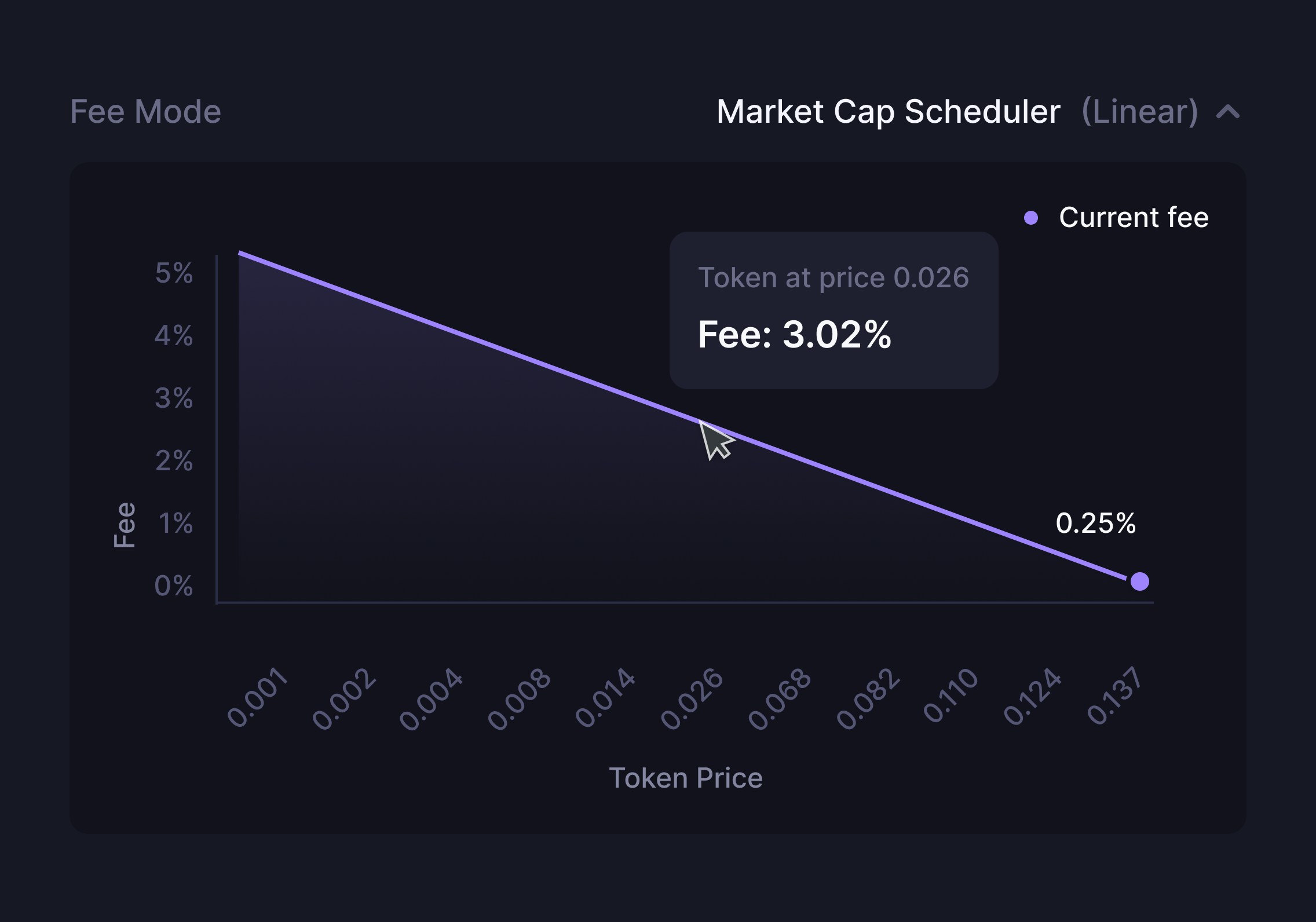Click the Token Price axis title
1316x922 pixels.
686,778
